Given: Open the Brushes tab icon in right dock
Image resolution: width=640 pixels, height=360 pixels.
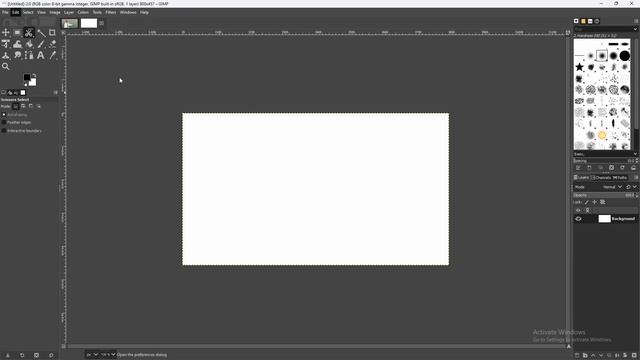Looking at the screenshot, I should (x=576, y=21).
